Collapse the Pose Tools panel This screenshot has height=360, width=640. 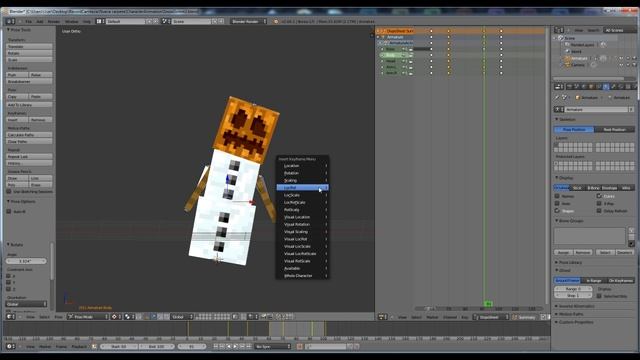19,30
